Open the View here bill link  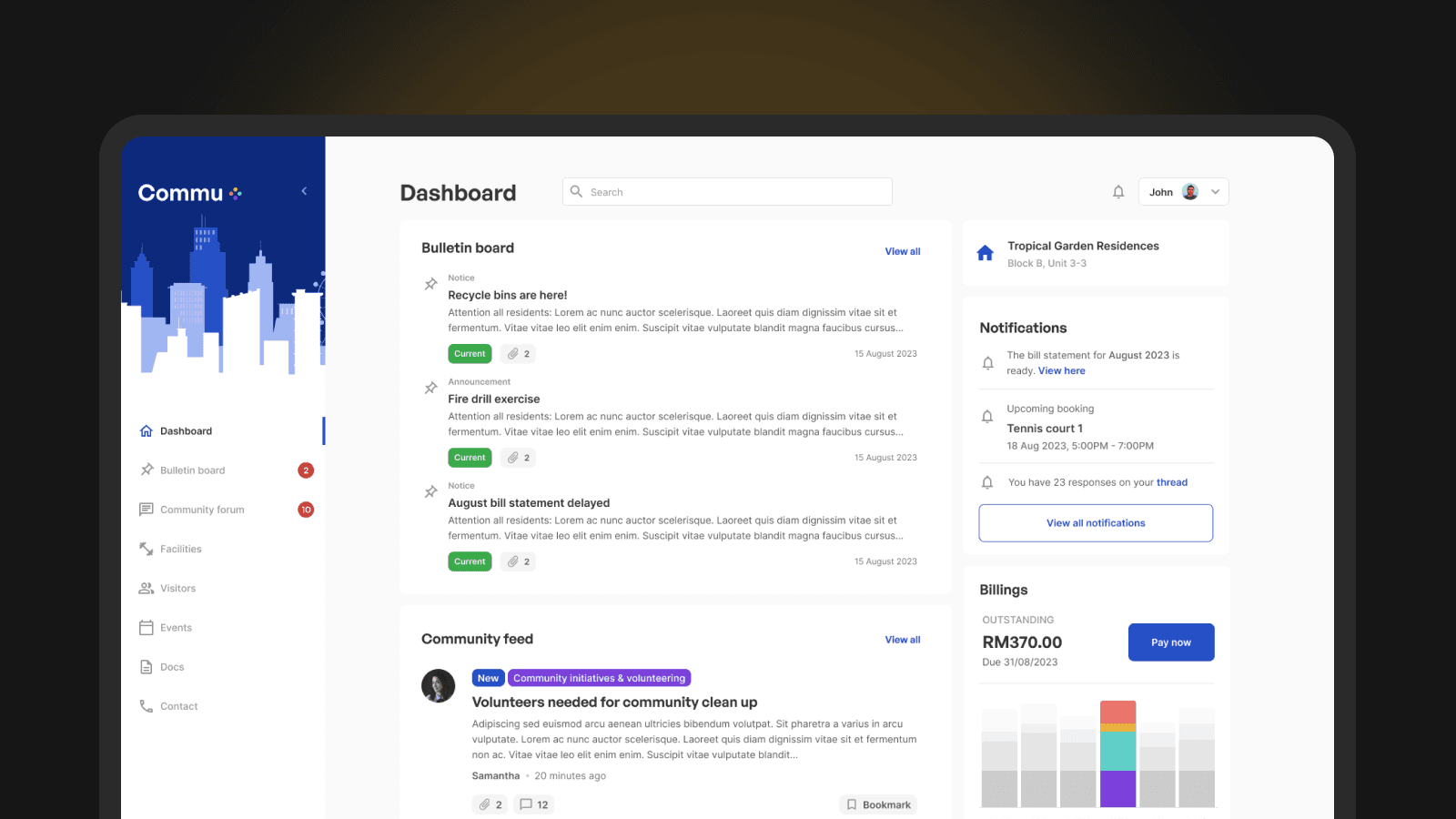[x=1062, y=371]
